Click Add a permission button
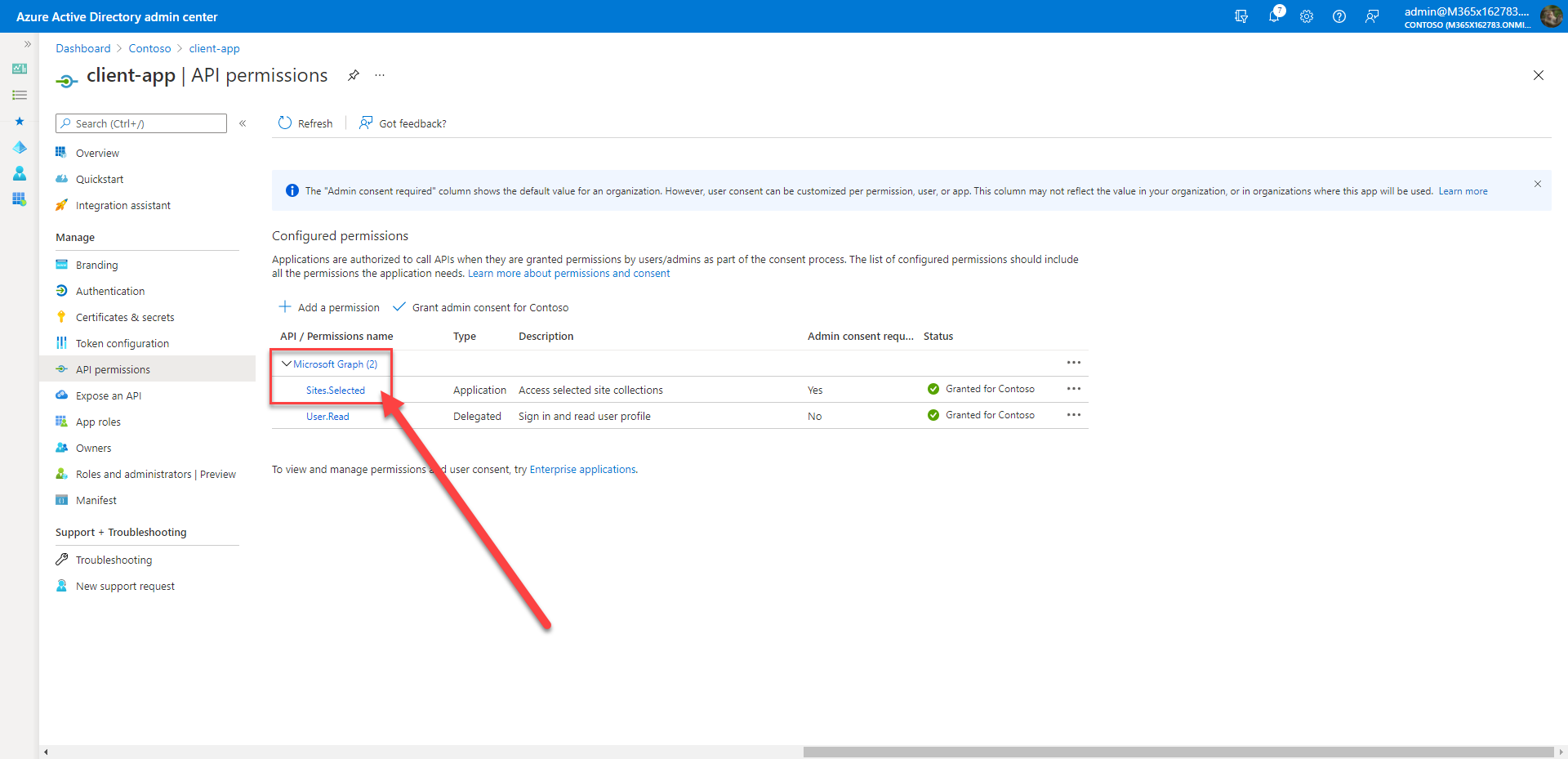Image resolution: width=1568 pixels, height=759 pixels. click(329, 307)
